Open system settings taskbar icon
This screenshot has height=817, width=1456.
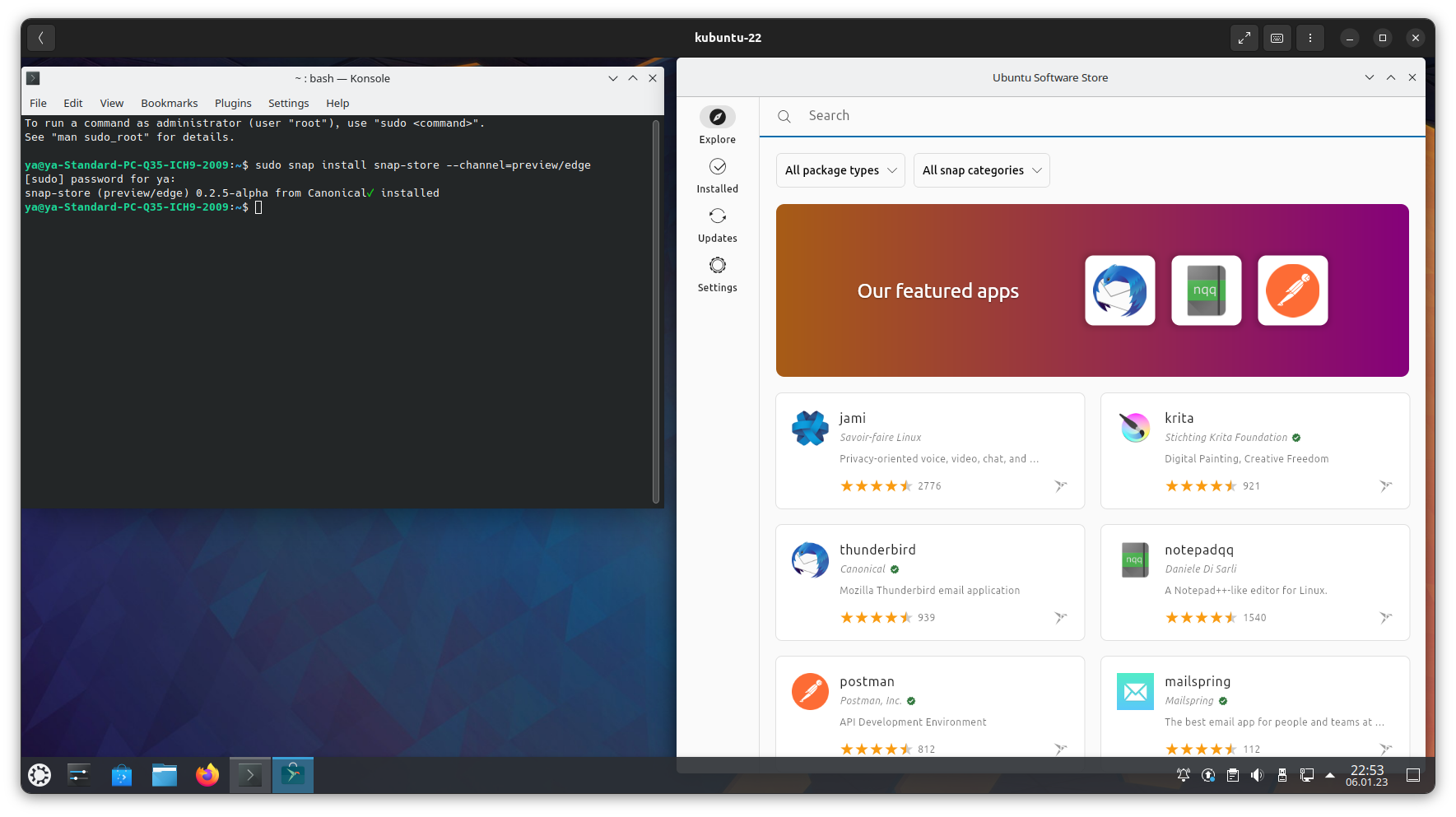coord(79,775)
